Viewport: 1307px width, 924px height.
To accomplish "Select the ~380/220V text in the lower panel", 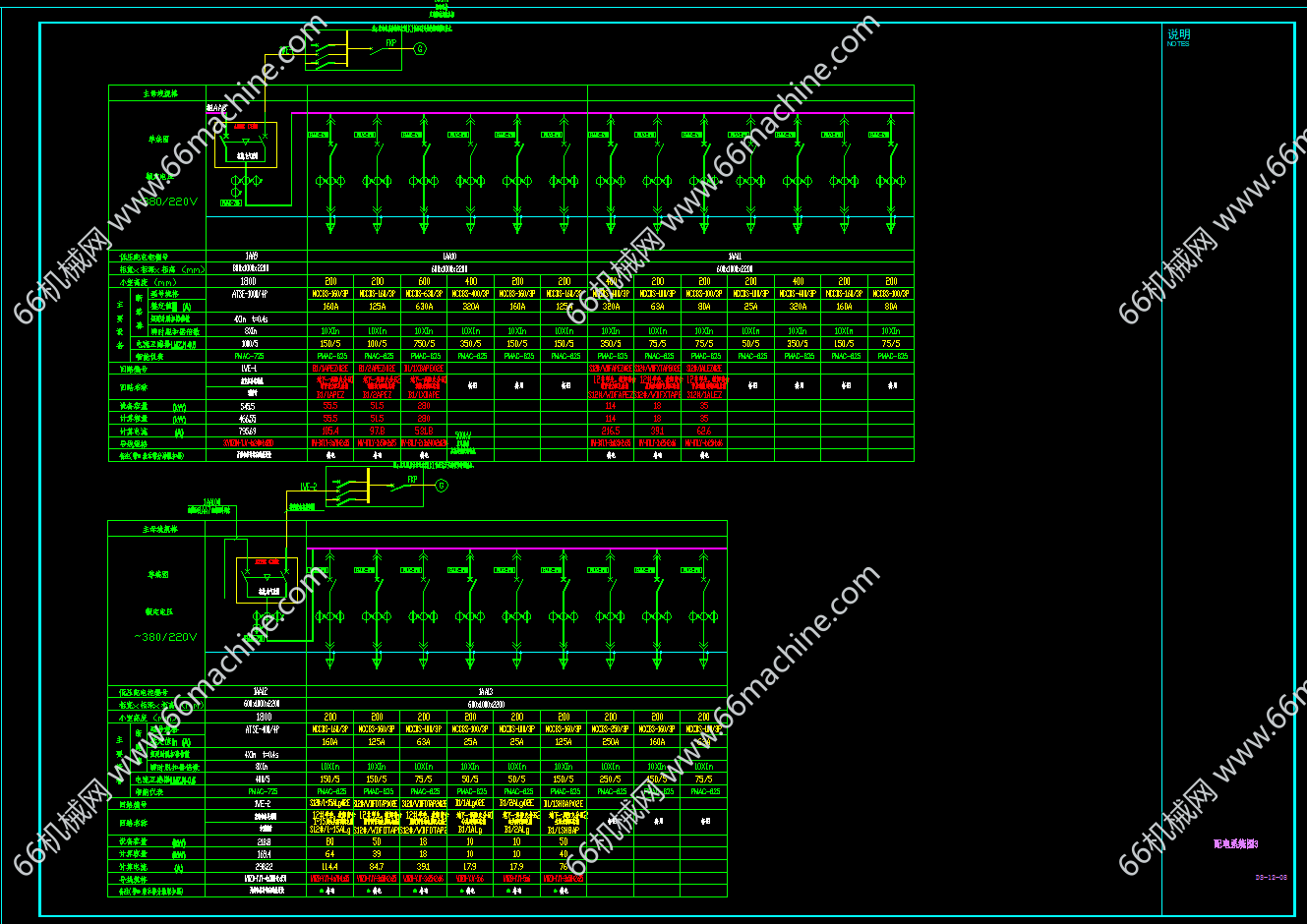I will 165,637.
